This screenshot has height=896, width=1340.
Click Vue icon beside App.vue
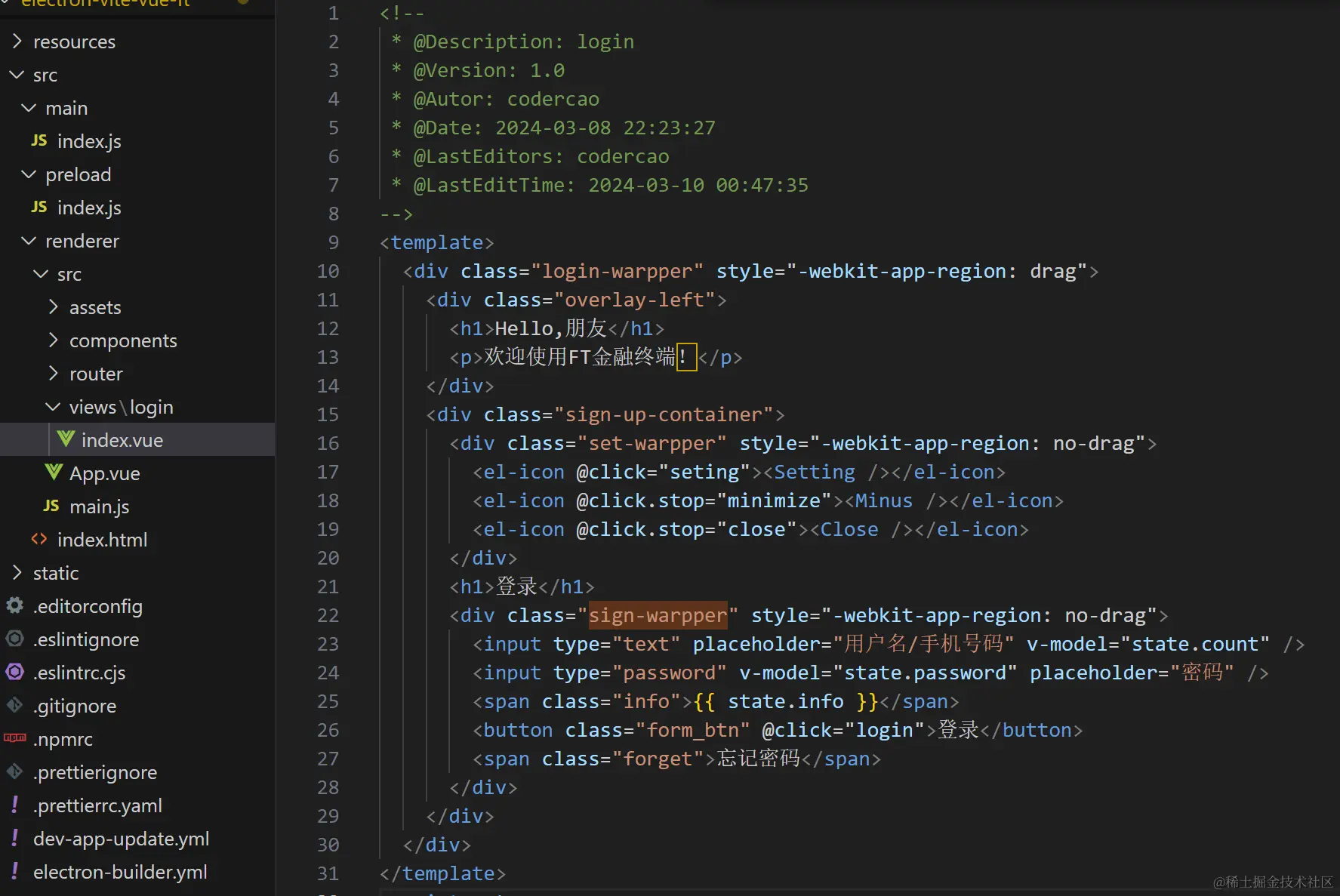(x=54, y=473)
